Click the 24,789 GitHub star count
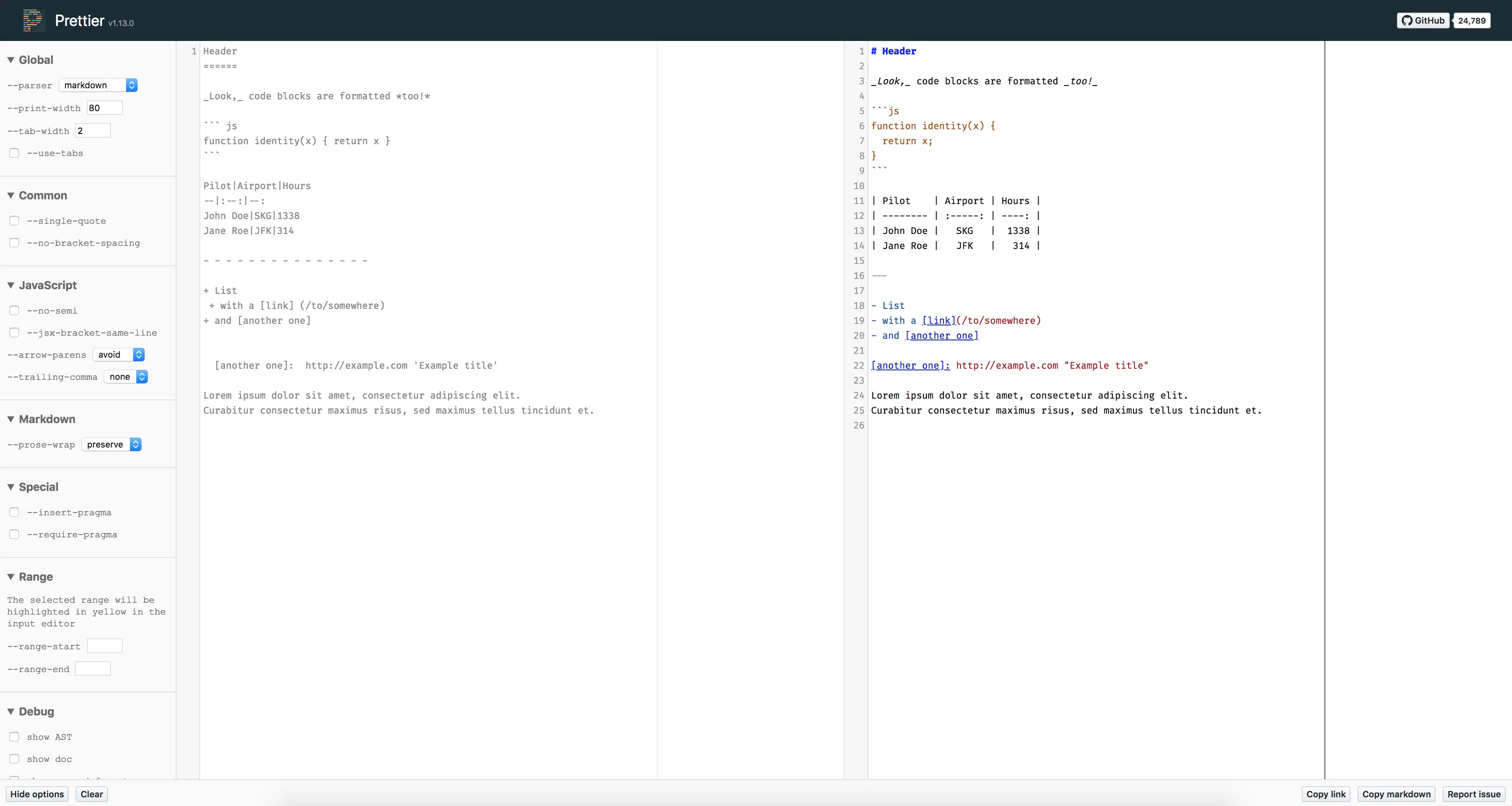 tap(1471, 20)
